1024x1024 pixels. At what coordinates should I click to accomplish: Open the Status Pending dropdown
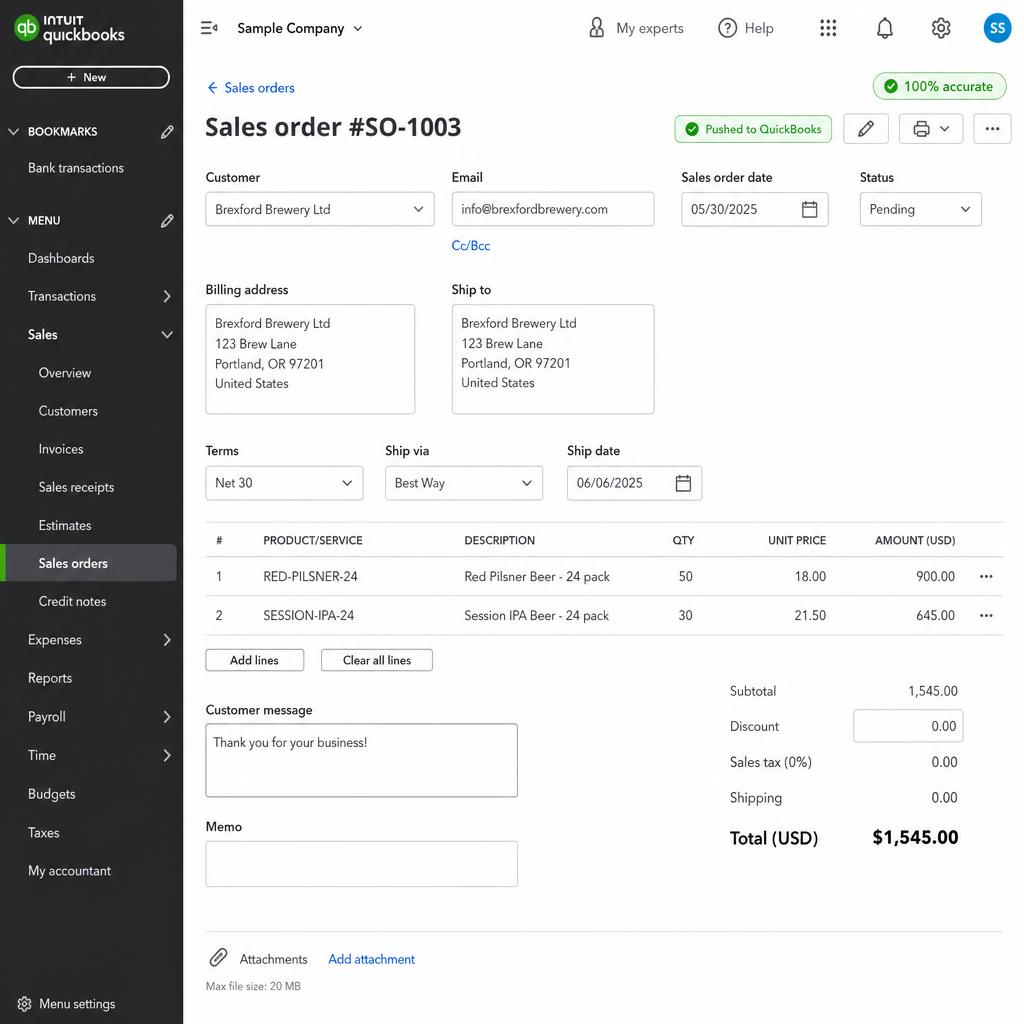(920, 209)
